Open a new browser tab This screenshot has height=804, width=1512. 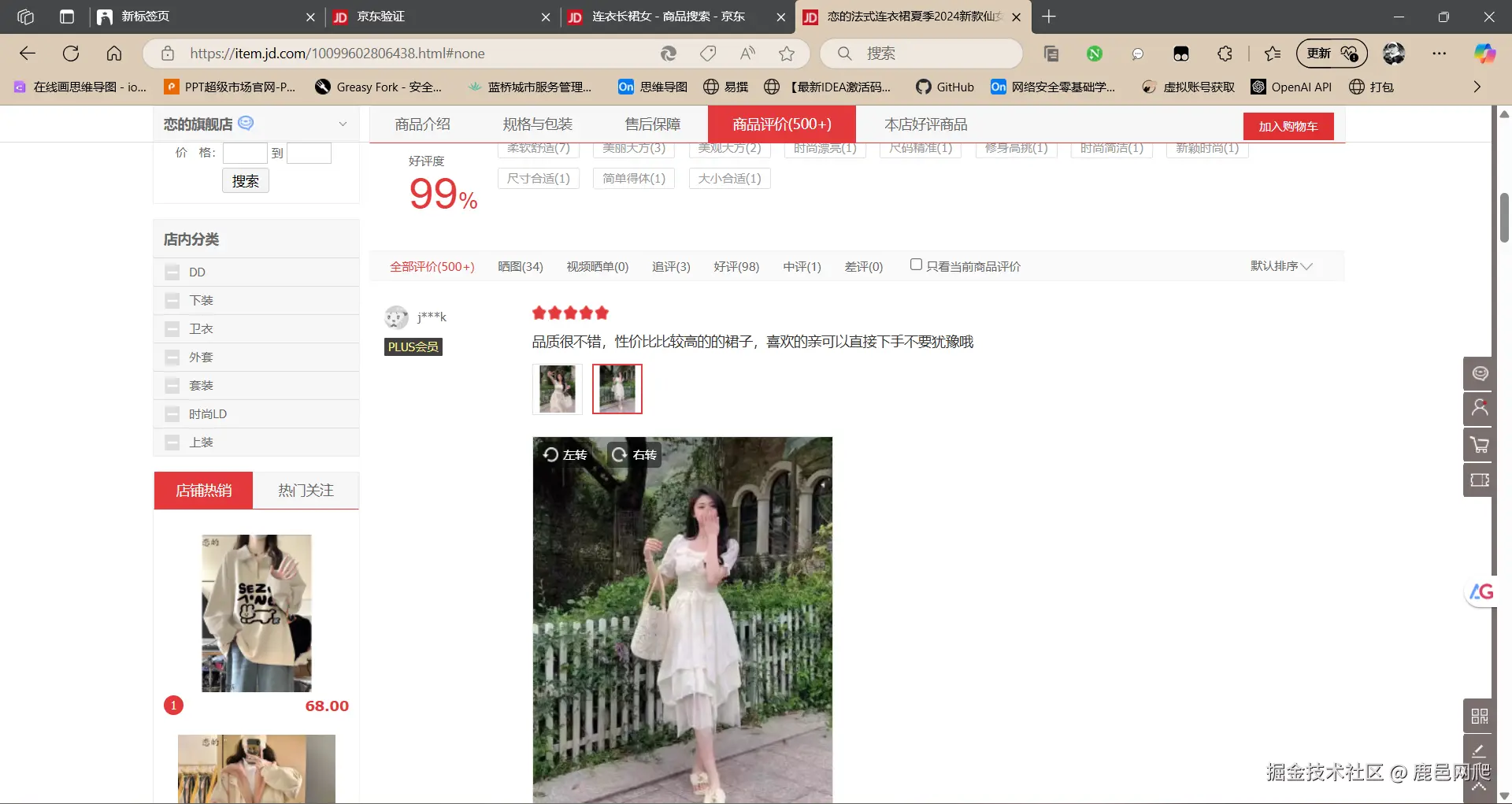click(1049, 17)
